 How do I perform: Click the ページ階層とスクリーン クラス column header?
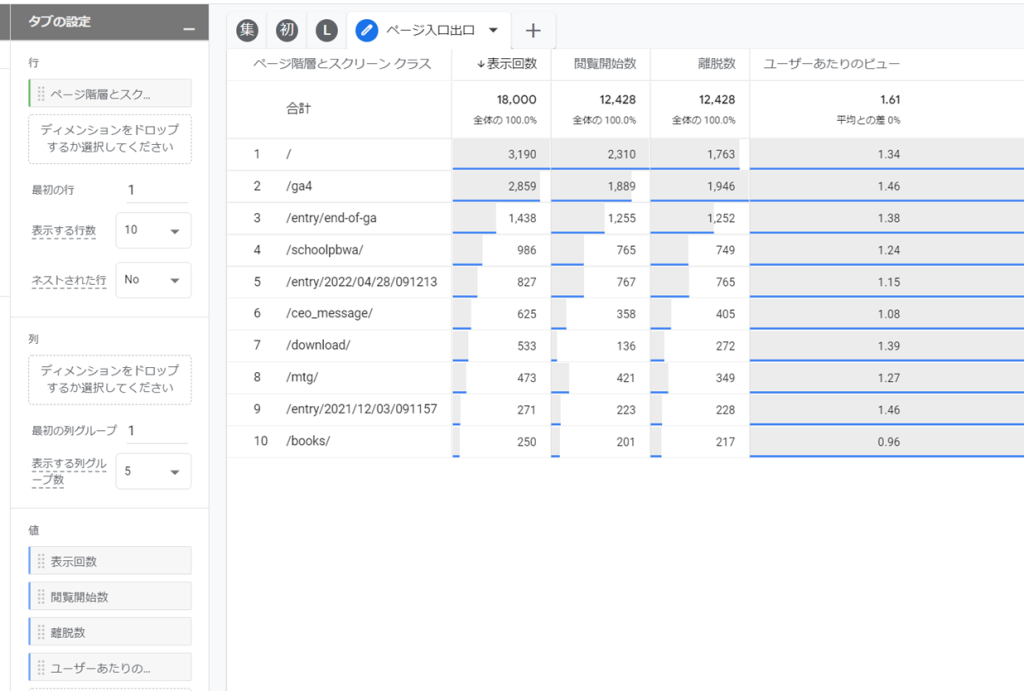(342, 64)
